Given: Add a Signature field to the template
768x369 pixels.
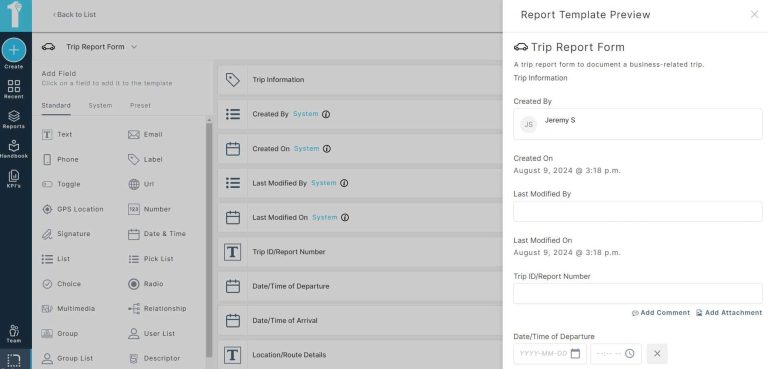Looking at the screenshot, I should [x=66, y=234].
